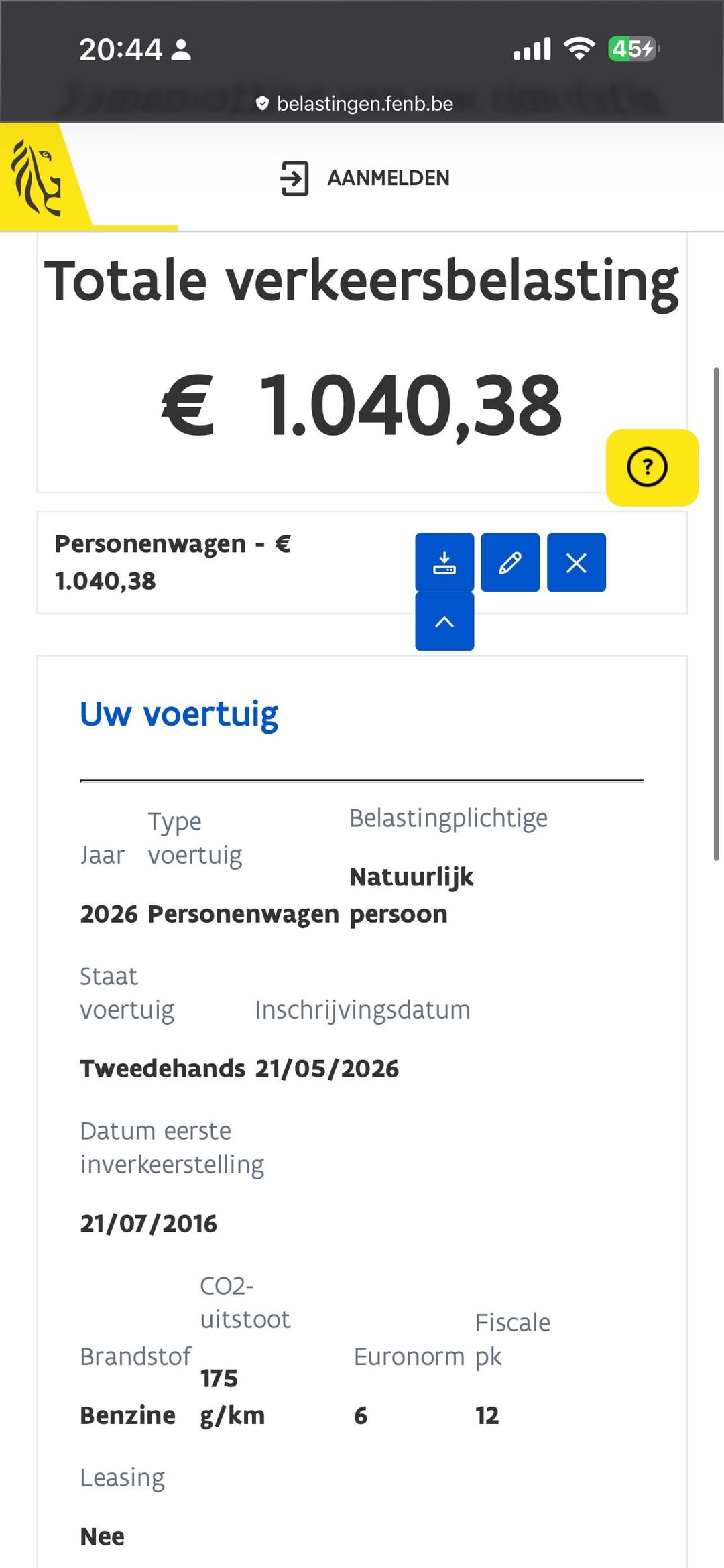Remove the Personenwagen entry with X button
Image resolution: width=724 pixels, height=1568 pixels.
tap(577, 562)
